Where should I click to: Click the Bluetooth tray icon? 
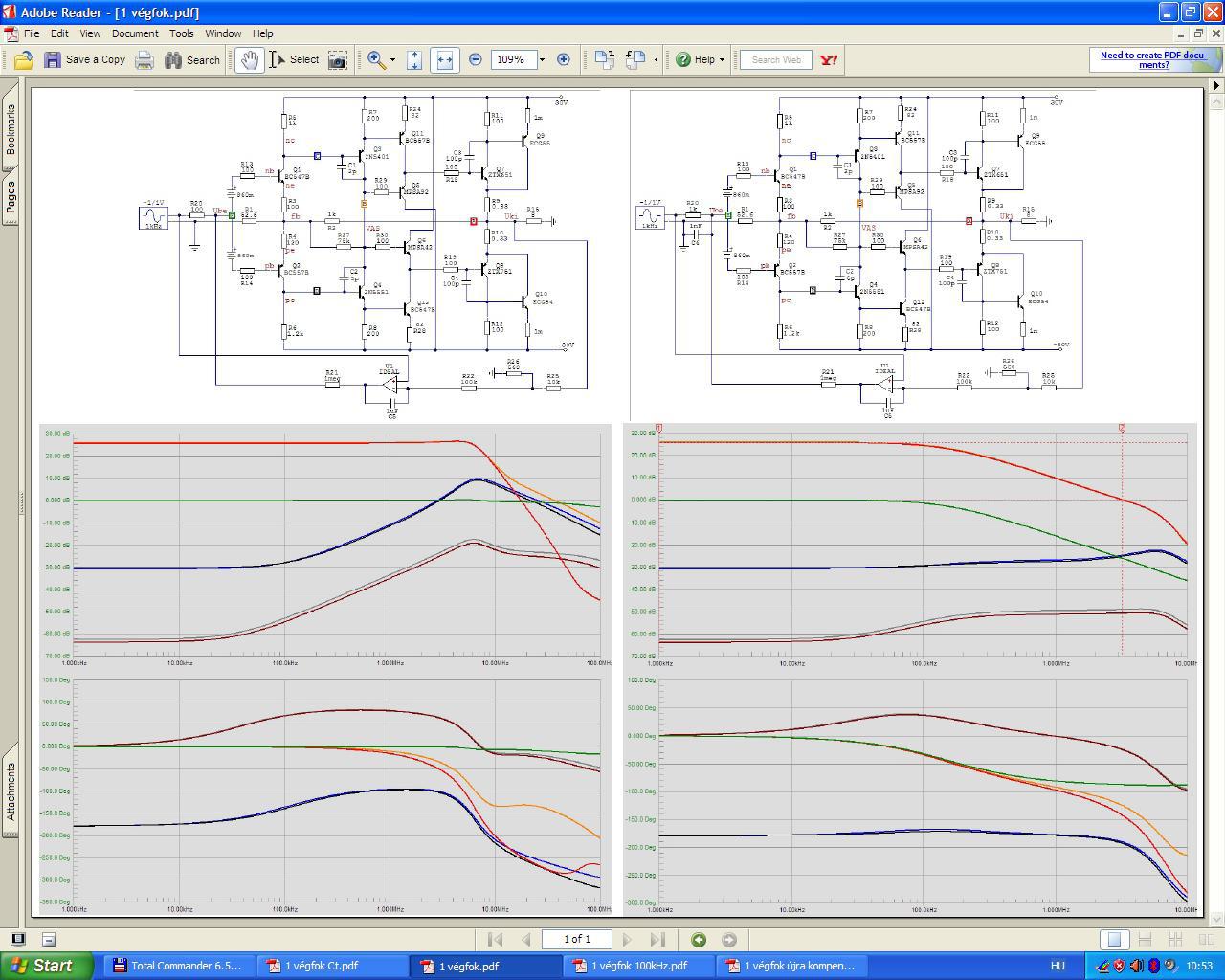point(1154,966)
